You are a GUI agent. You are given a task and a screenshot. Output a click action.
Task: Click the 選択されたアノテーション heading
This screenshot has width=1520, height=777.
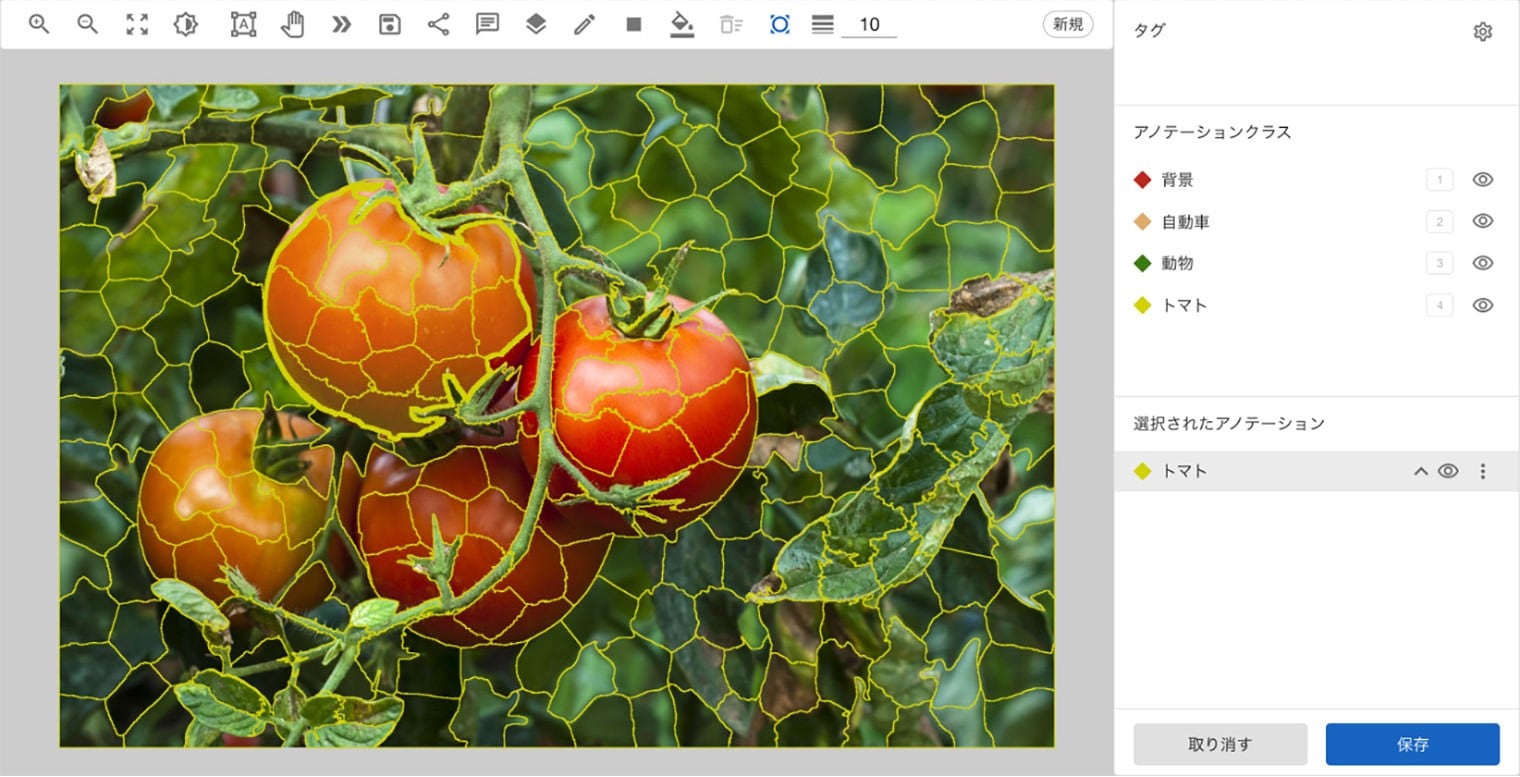click(x=1229, y=423)
